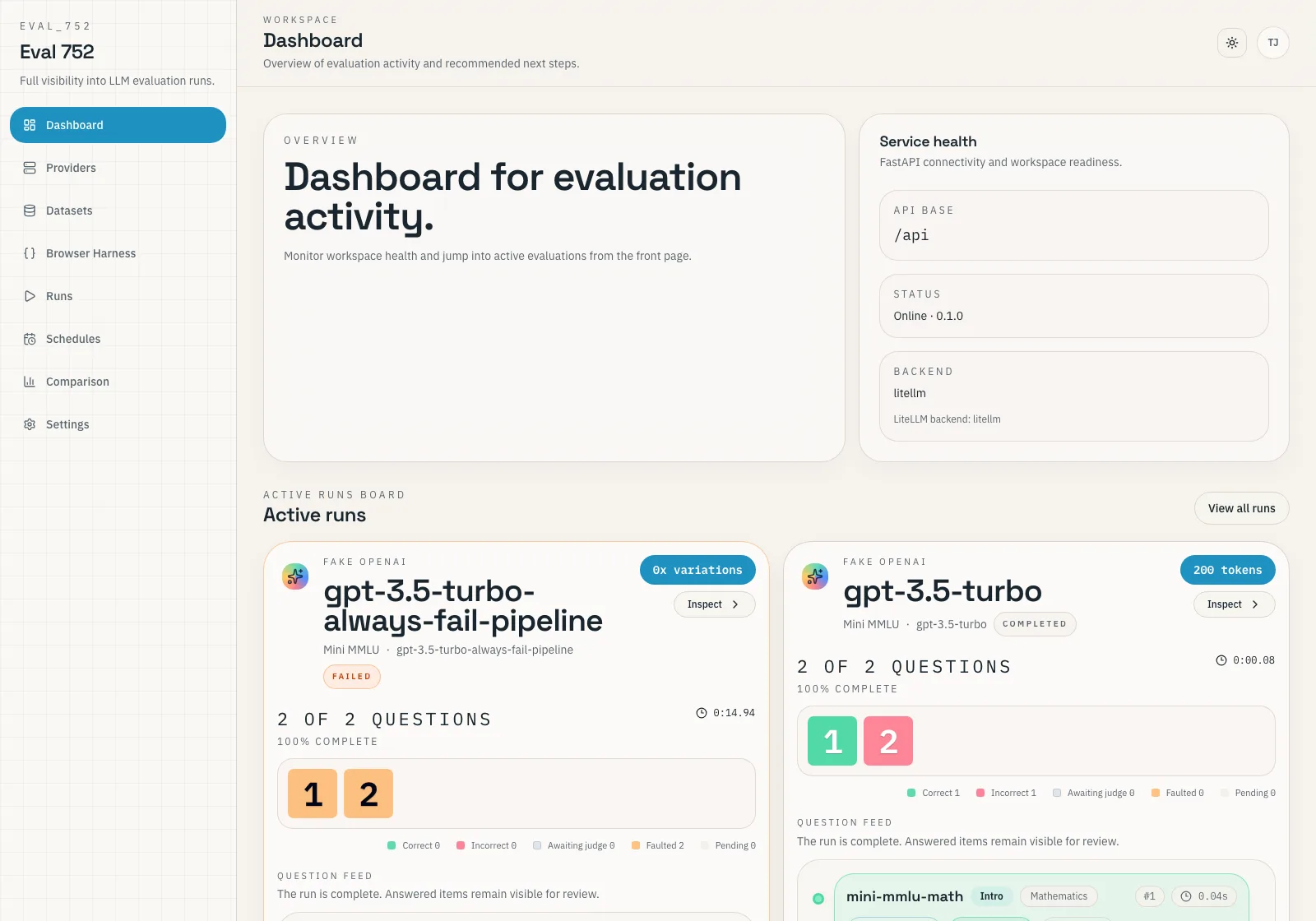Click the Schedules calendar icon

(30, 339)
